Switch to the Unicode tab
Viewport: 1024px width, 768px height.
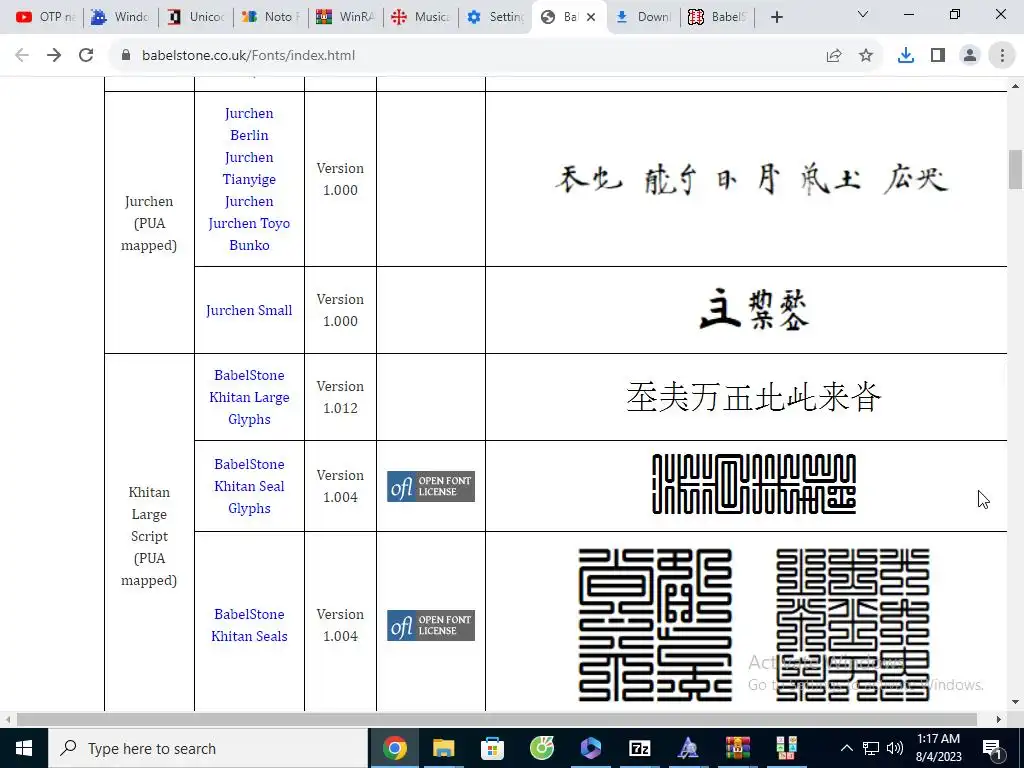click(x=195, y=17)
